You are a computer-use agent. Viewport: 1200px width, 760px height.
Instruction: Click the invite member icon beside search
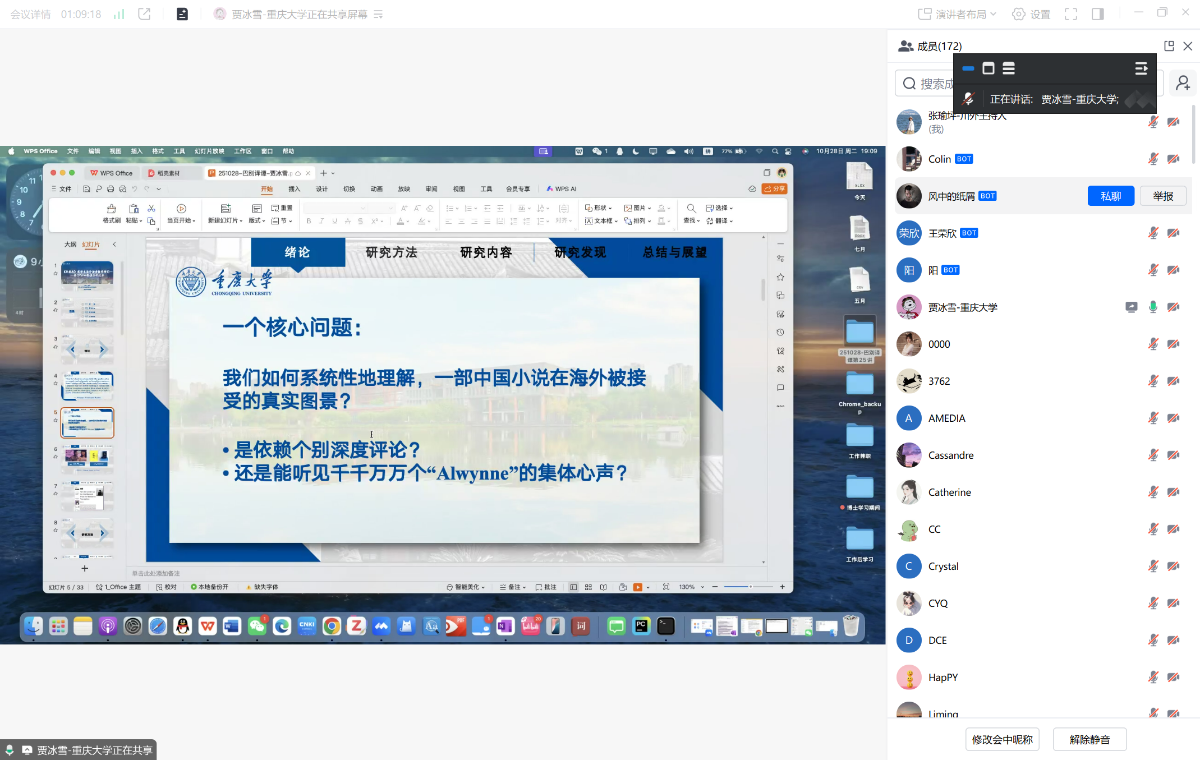(1183, 84)
